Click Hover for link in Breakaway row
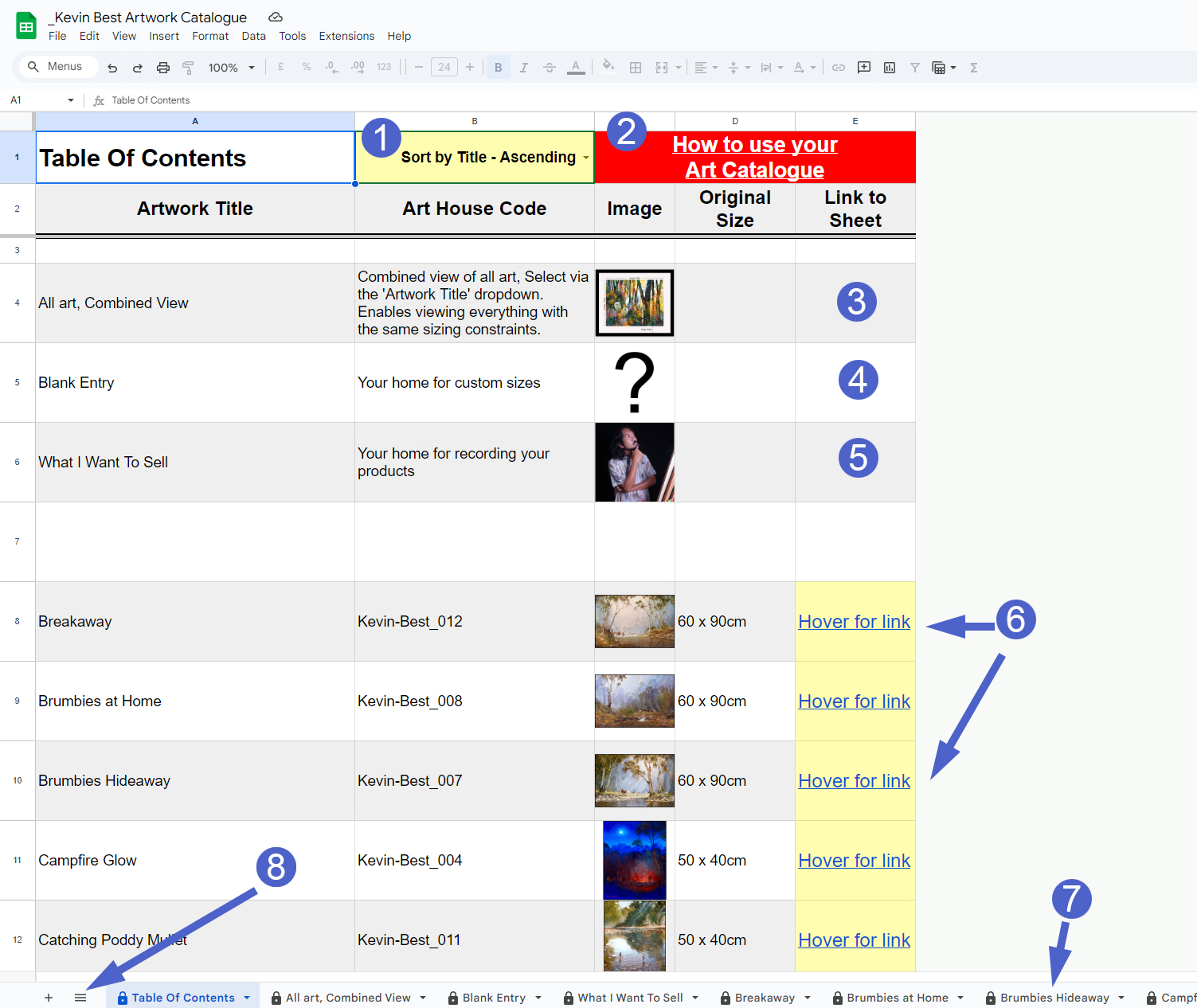This screenshot has height=1008, width=1197. pyautogui.click(x=854, y=622)
